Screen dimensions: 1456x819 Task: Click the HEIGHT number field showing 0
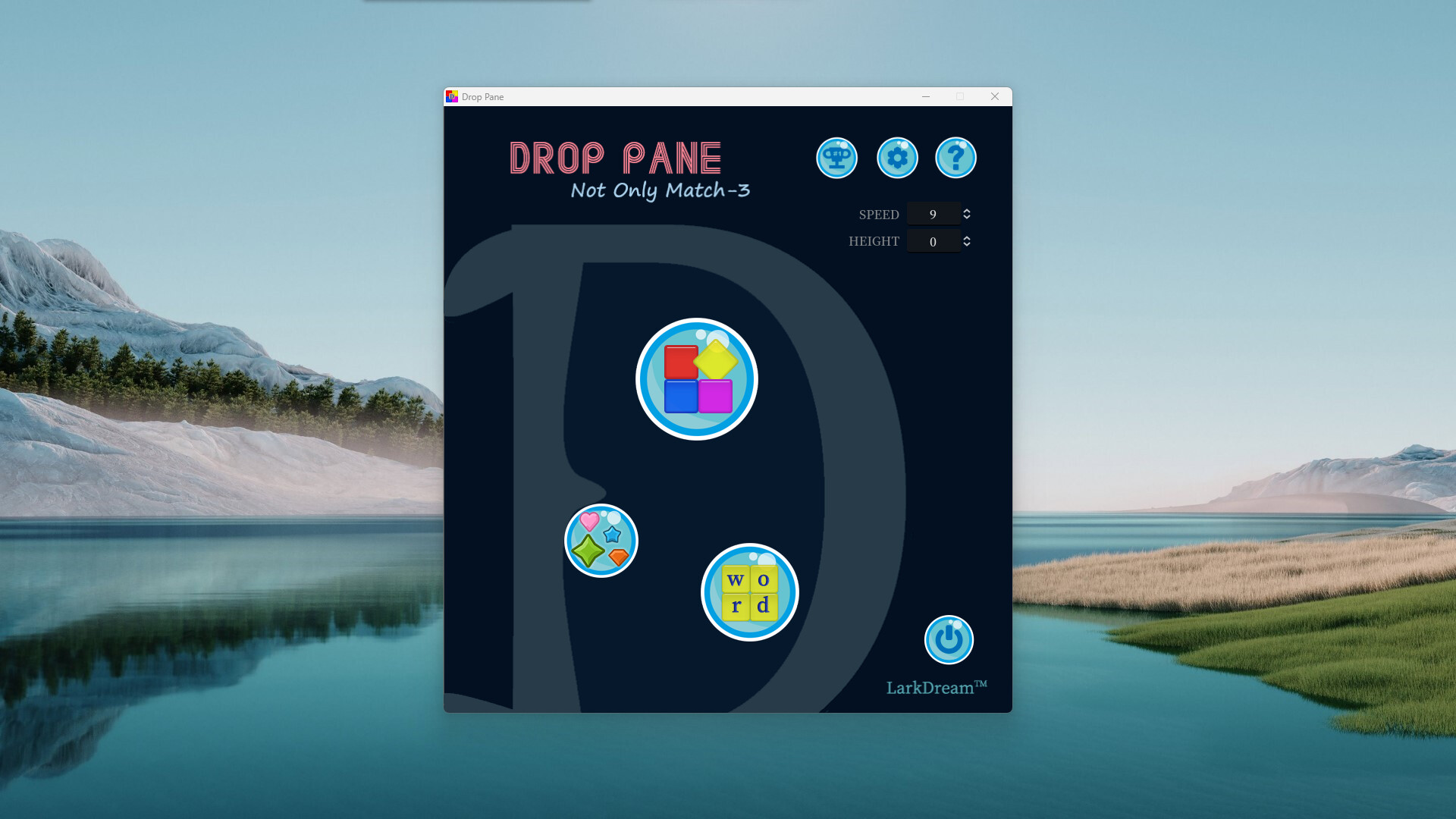tap(933, 241)
